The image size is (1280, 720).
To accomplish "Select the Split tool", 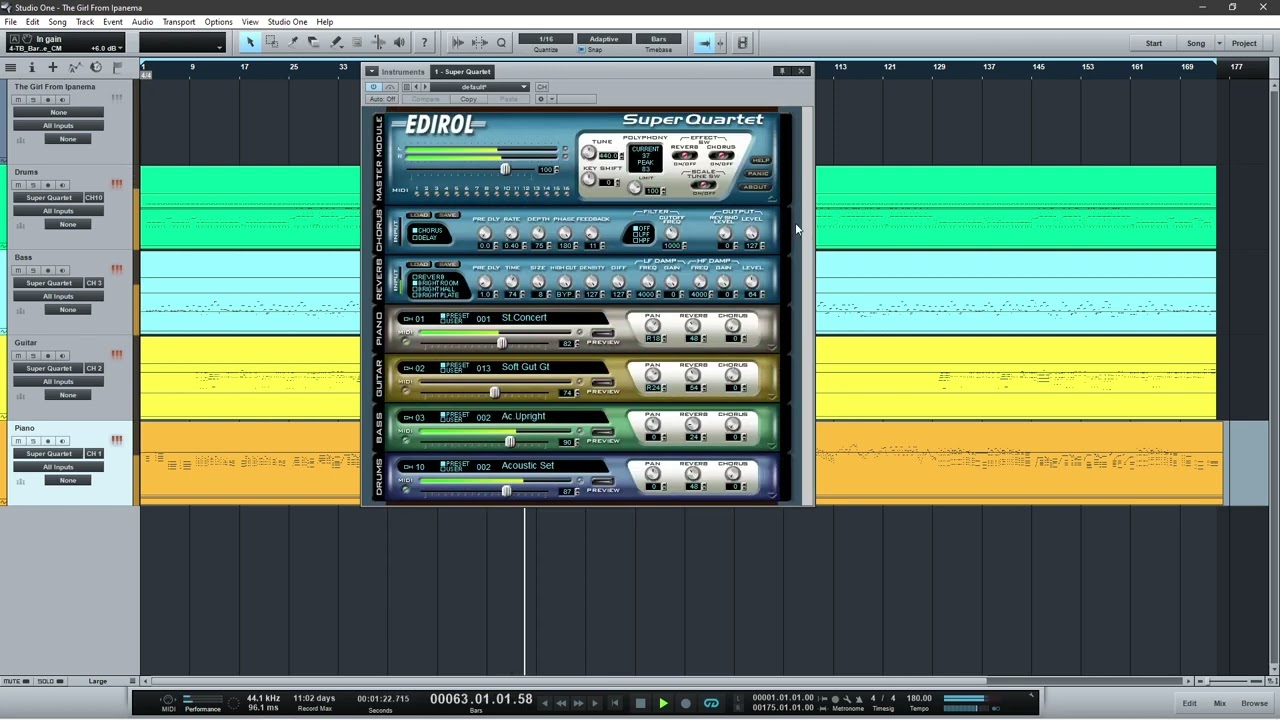I will [292, 43].
